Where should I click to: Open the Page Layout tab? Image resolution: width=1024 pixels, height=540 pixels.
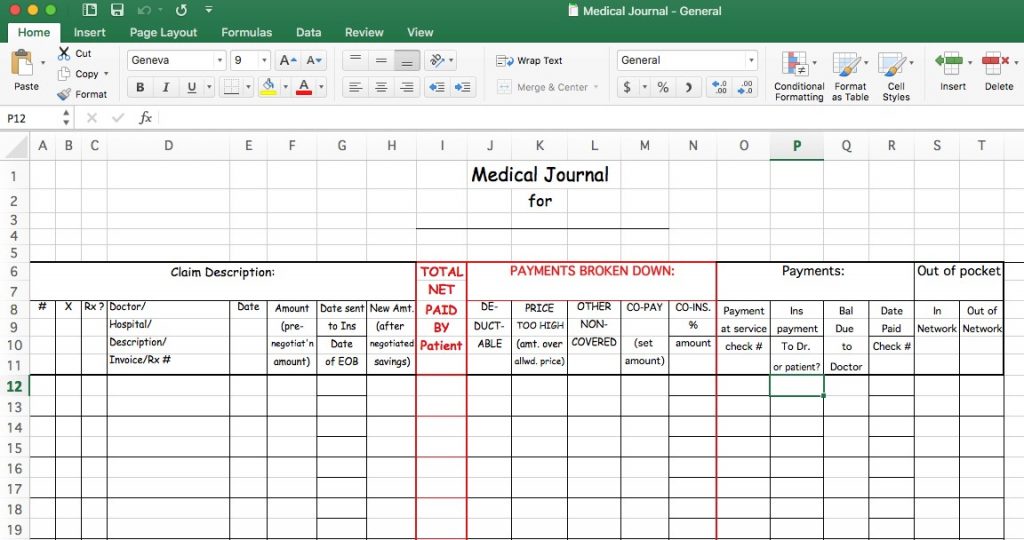[163, 32]
